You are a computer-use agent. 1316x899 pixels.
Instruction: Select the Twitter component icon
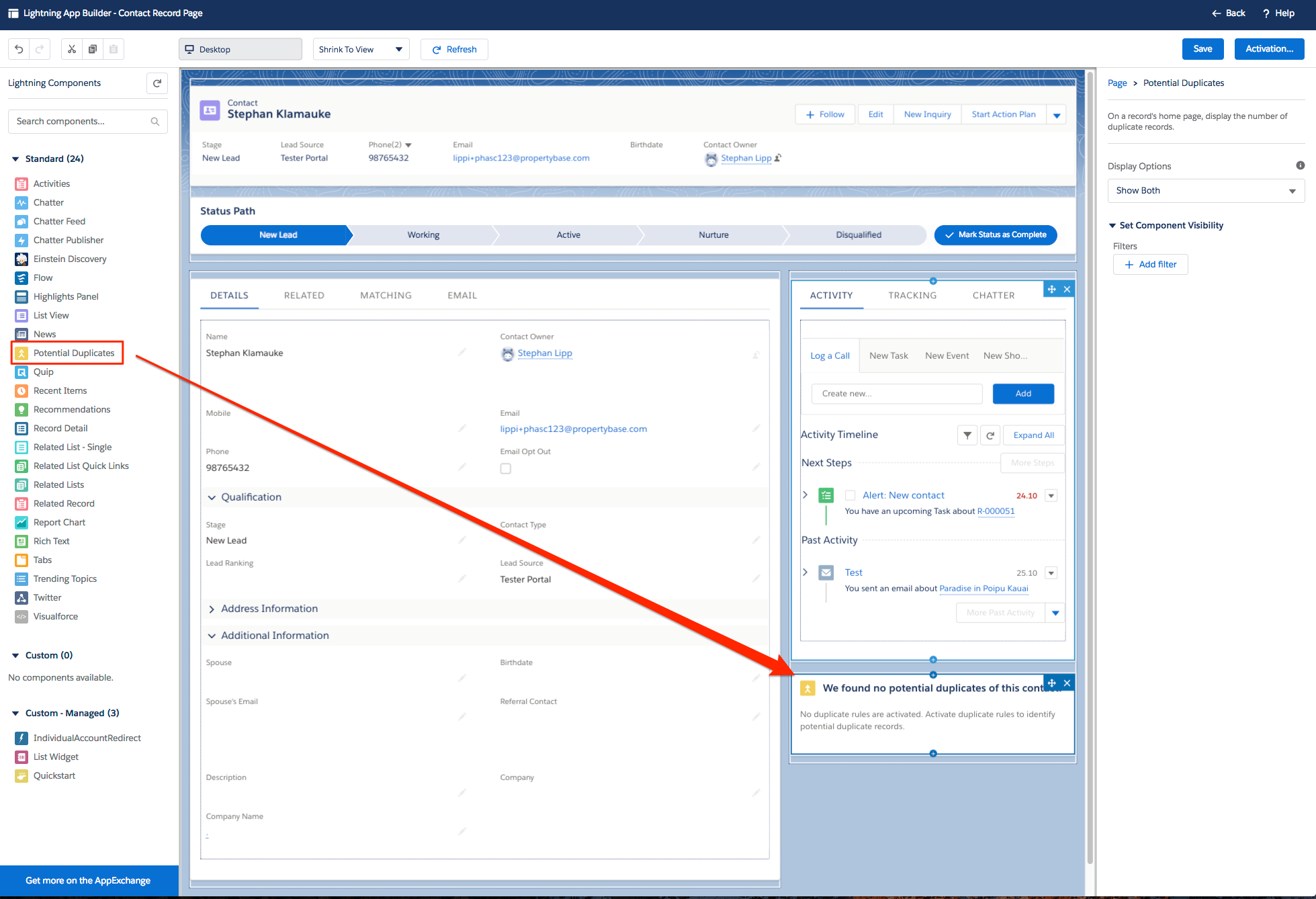click(x=21, y=597)
